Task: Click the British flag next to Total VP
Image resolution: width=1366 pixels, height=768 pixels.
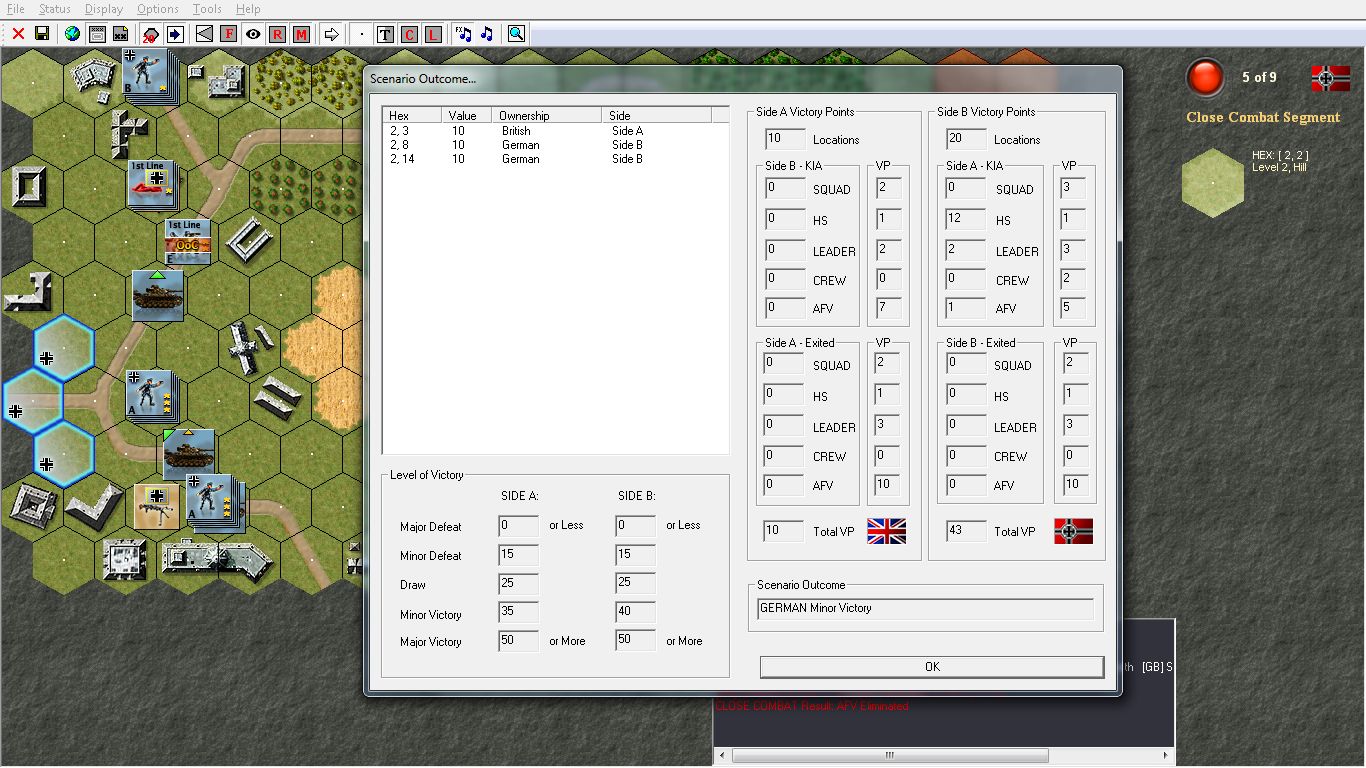Action: pos(886,531)
